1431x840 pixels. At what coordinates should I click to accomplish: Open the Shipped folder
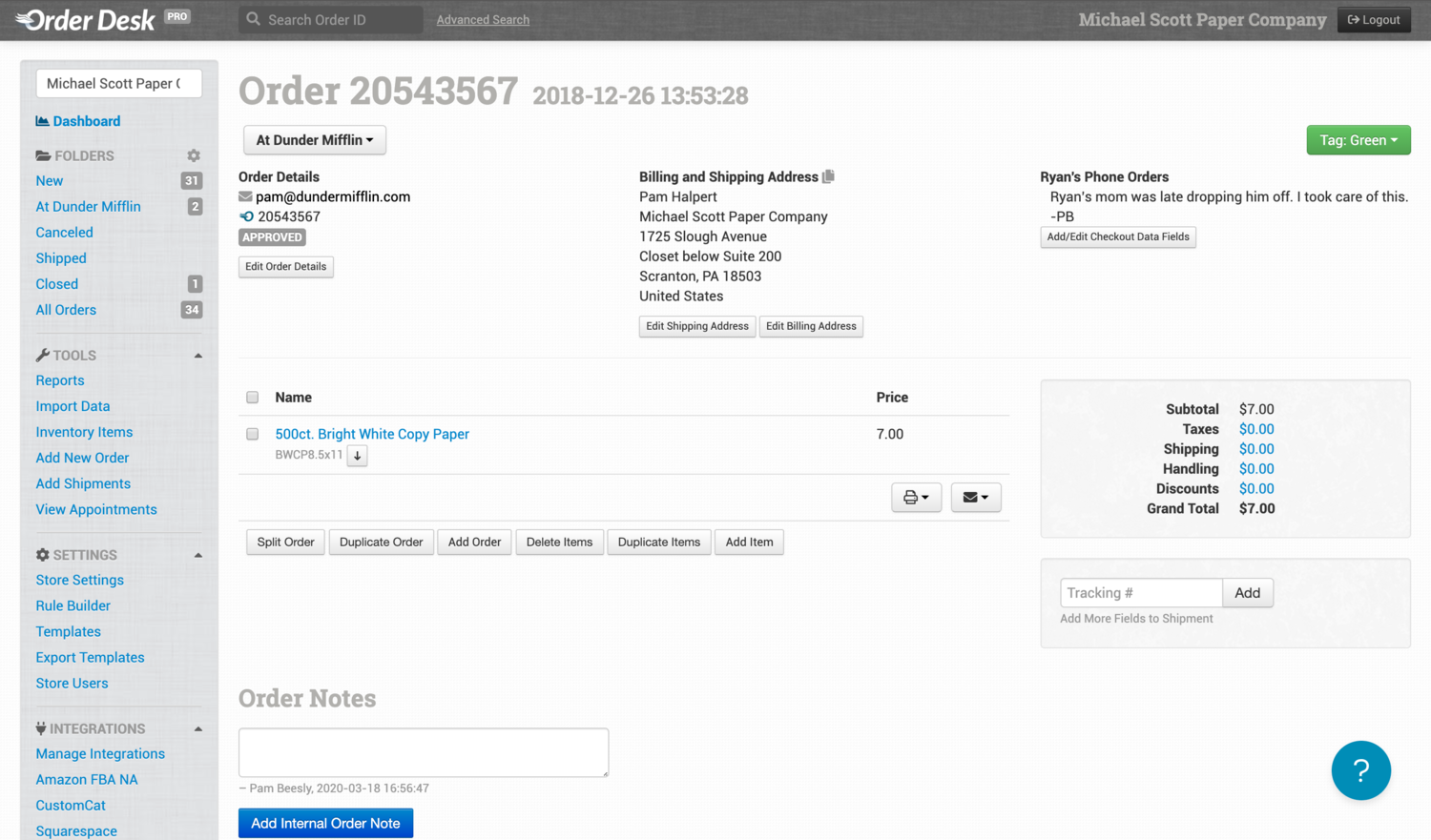pos(61,258)
